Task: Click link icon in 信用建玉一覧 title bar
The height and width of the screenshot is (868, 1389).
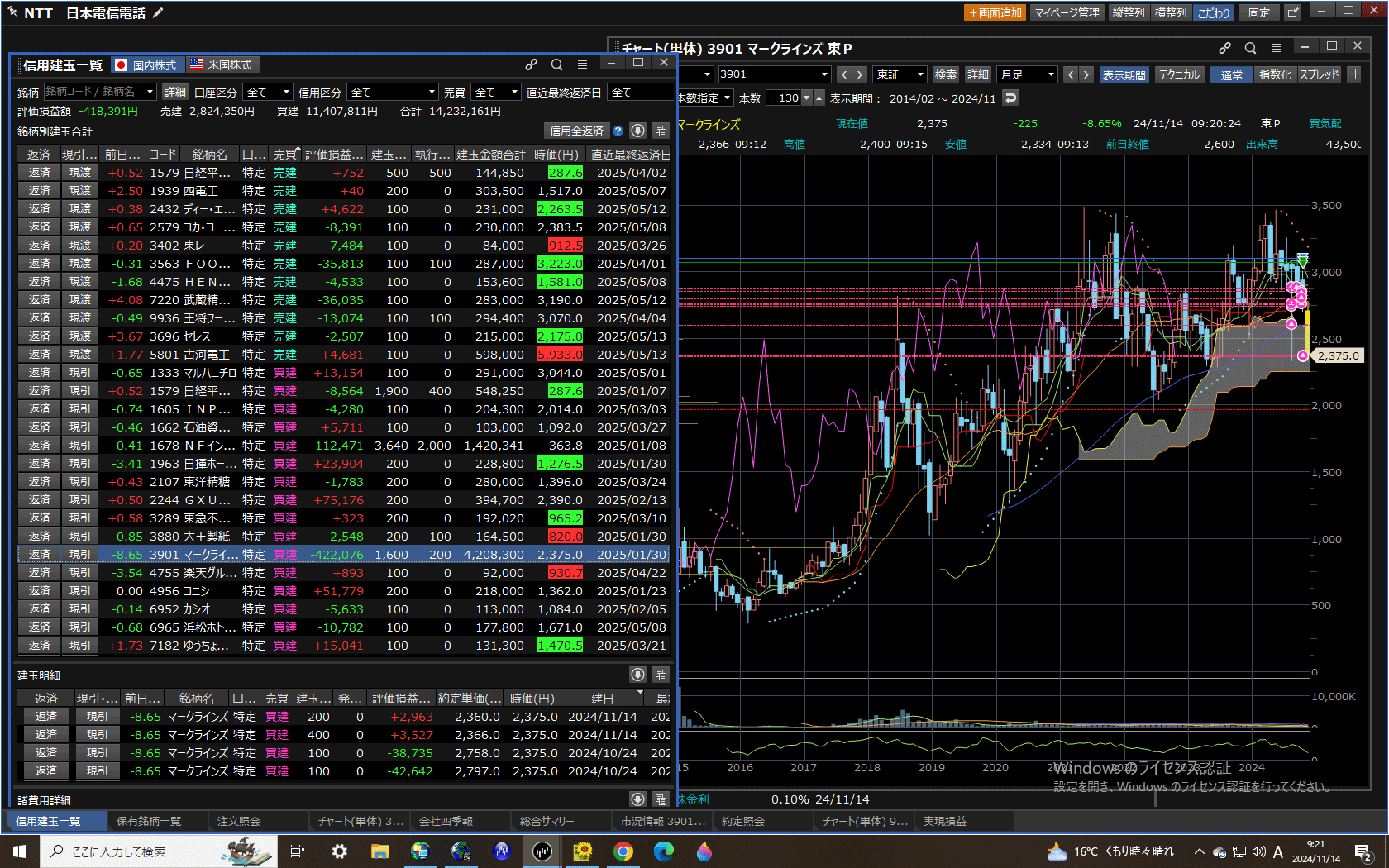Action: [531, 64]
